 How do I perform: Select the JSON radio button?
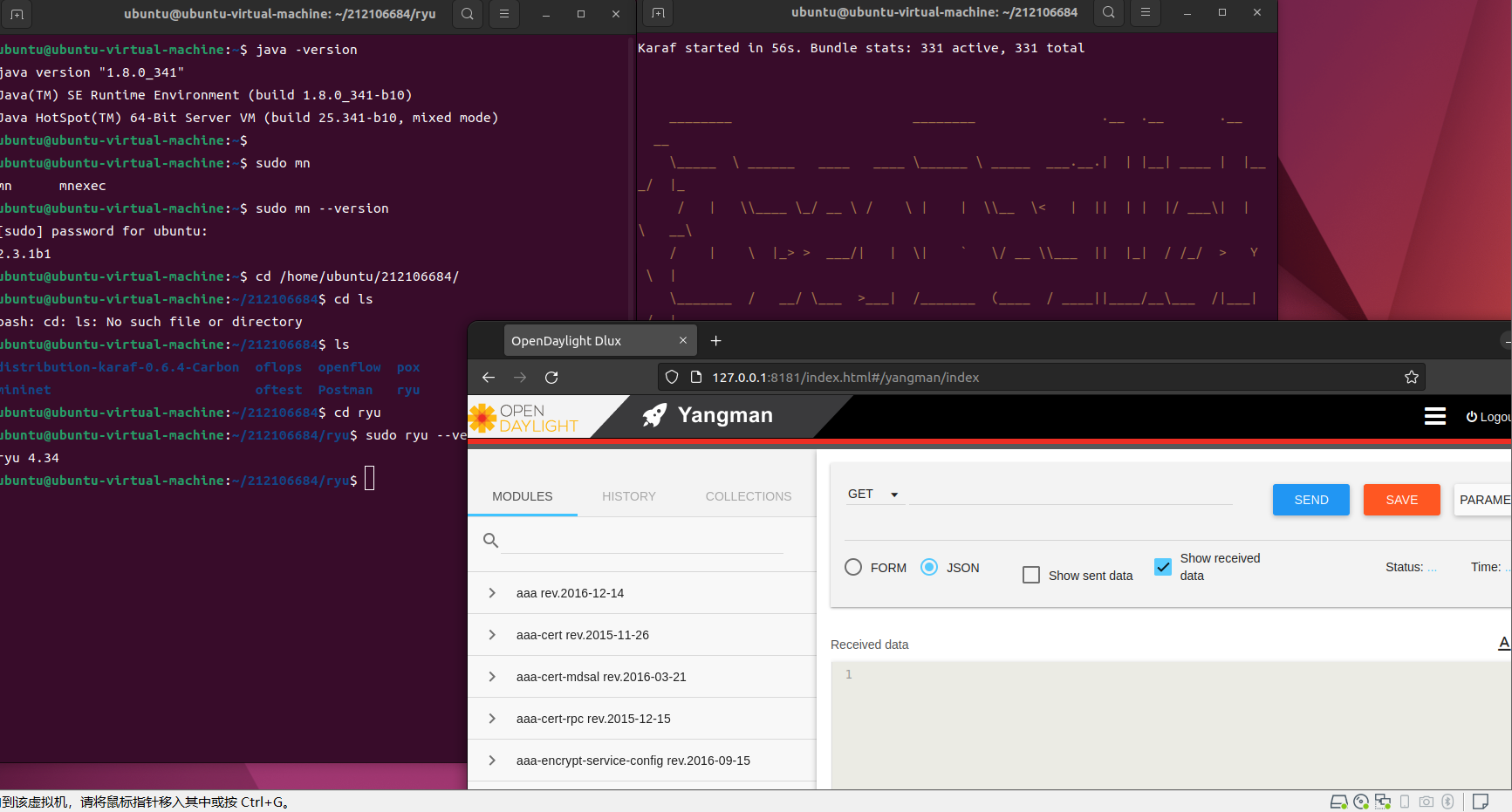click(929, 567)
